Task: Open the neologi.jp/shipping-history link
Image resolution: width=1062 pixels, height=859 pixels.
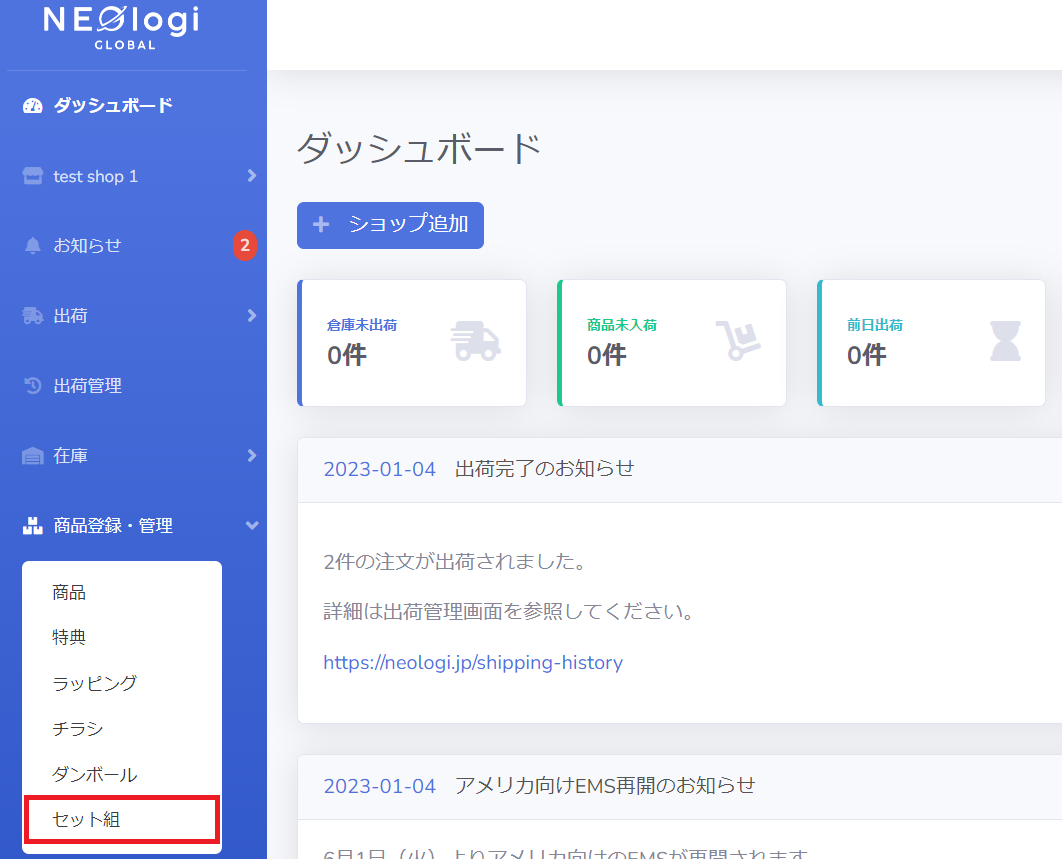Action: coord(473,663)
